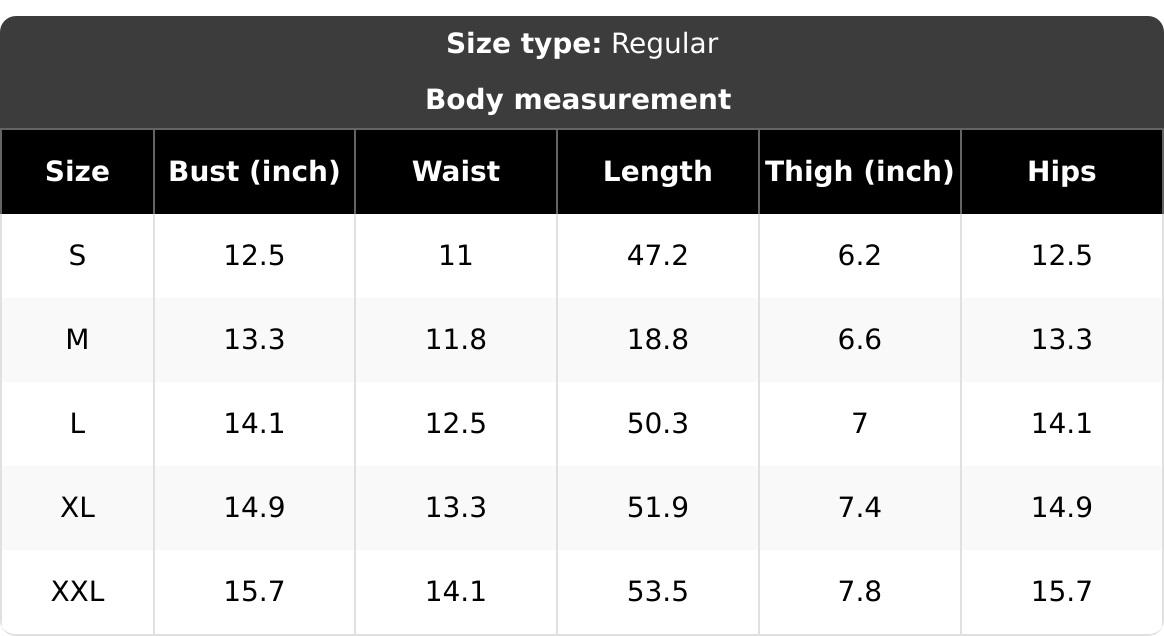
Task: Click the Size type: Regular label
Action: [x=582, y=44]
